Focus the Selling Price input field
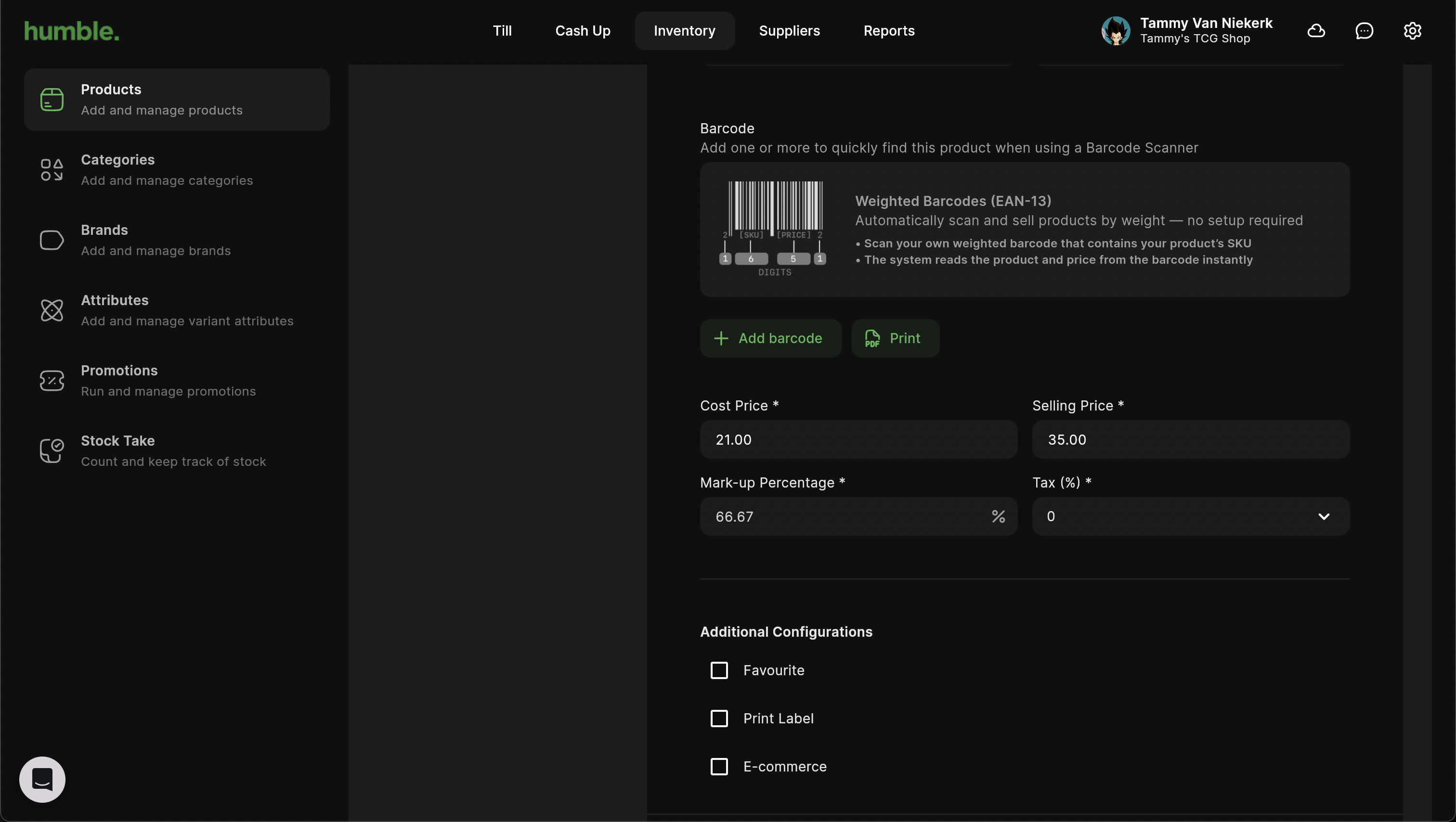Image resolution: width=1456 pixels, height=822 pixels. click(1190, 439)
